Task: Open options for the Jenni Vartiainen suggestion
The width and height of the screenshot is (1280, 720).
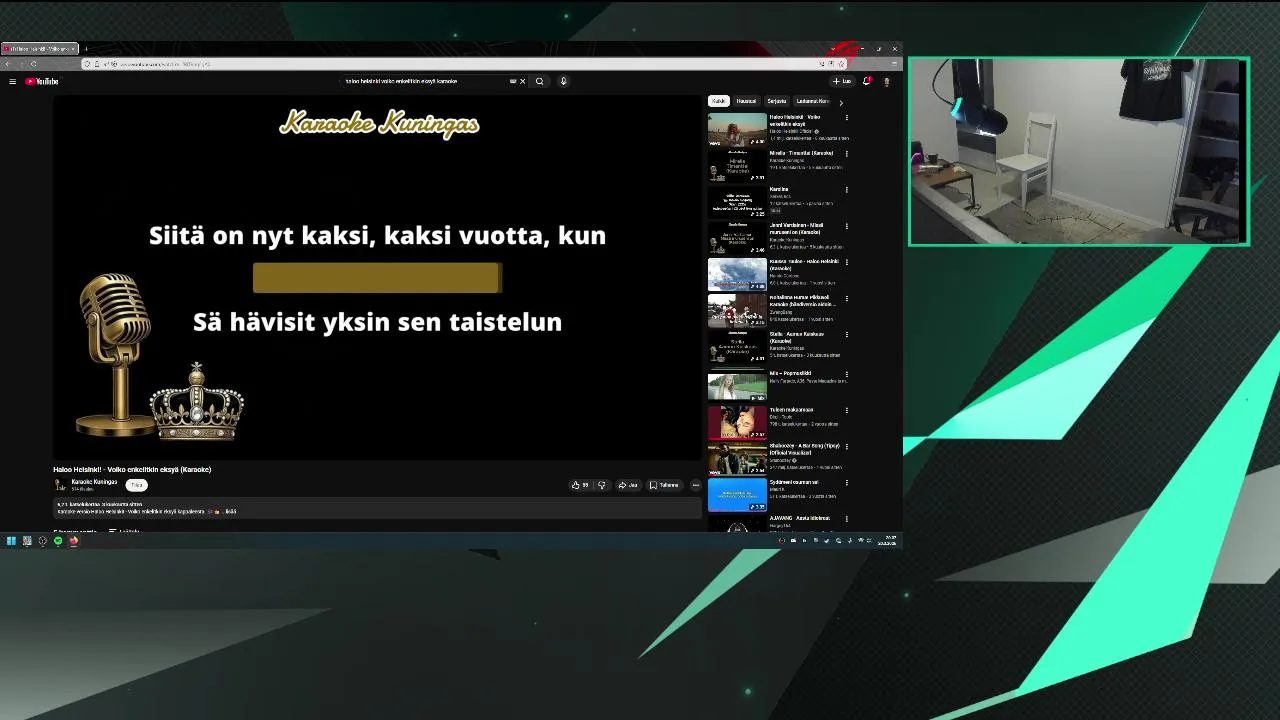Action: click(x=847, y=226)
